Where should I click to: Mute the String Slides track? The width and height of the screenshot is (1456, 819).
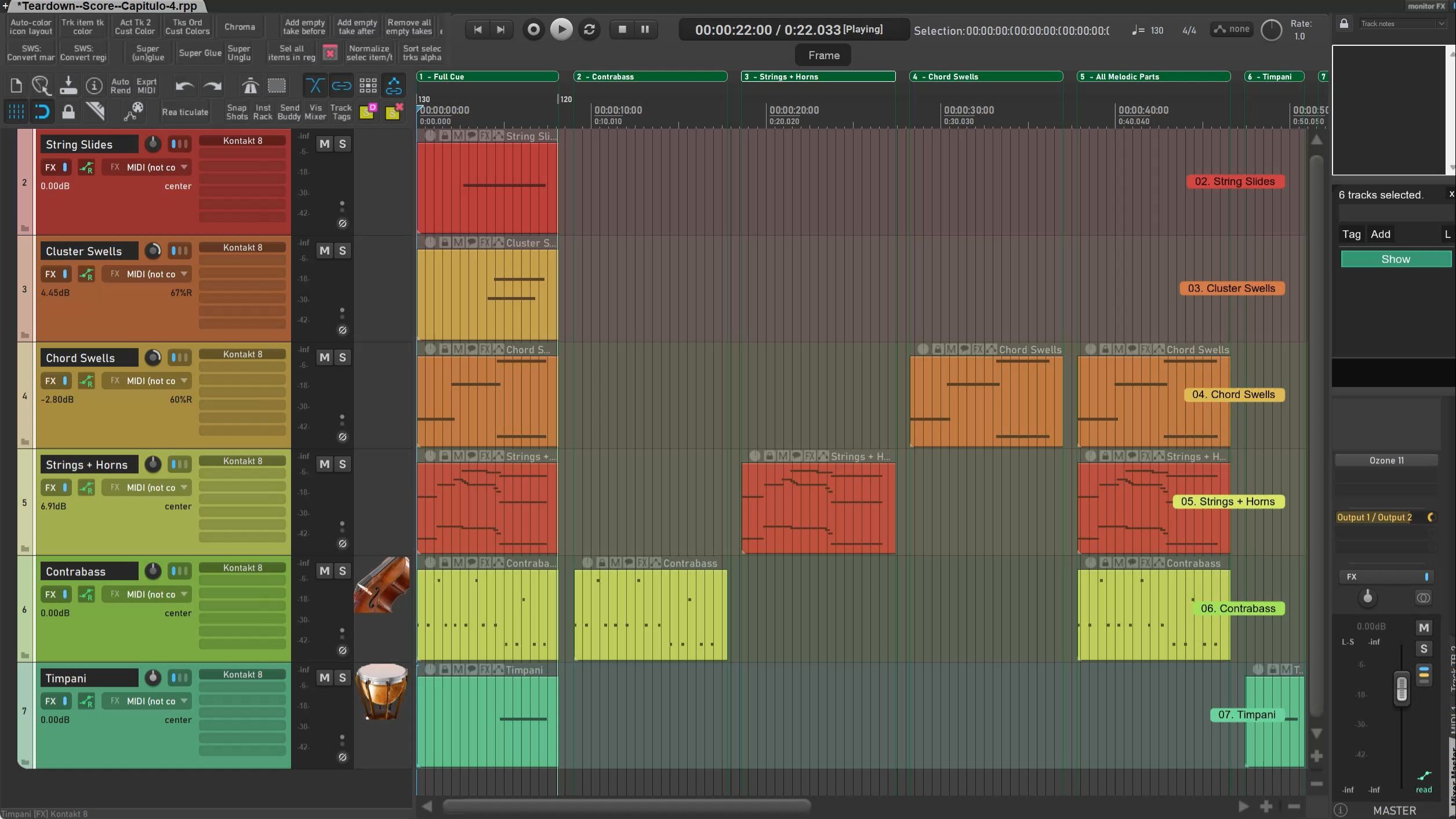pos(325,144)
